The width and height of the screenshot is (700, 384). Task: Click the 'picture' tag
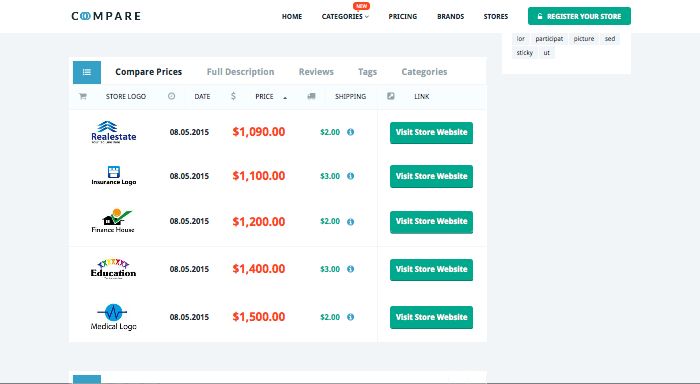pyautogui.click(x=584, y=39)
